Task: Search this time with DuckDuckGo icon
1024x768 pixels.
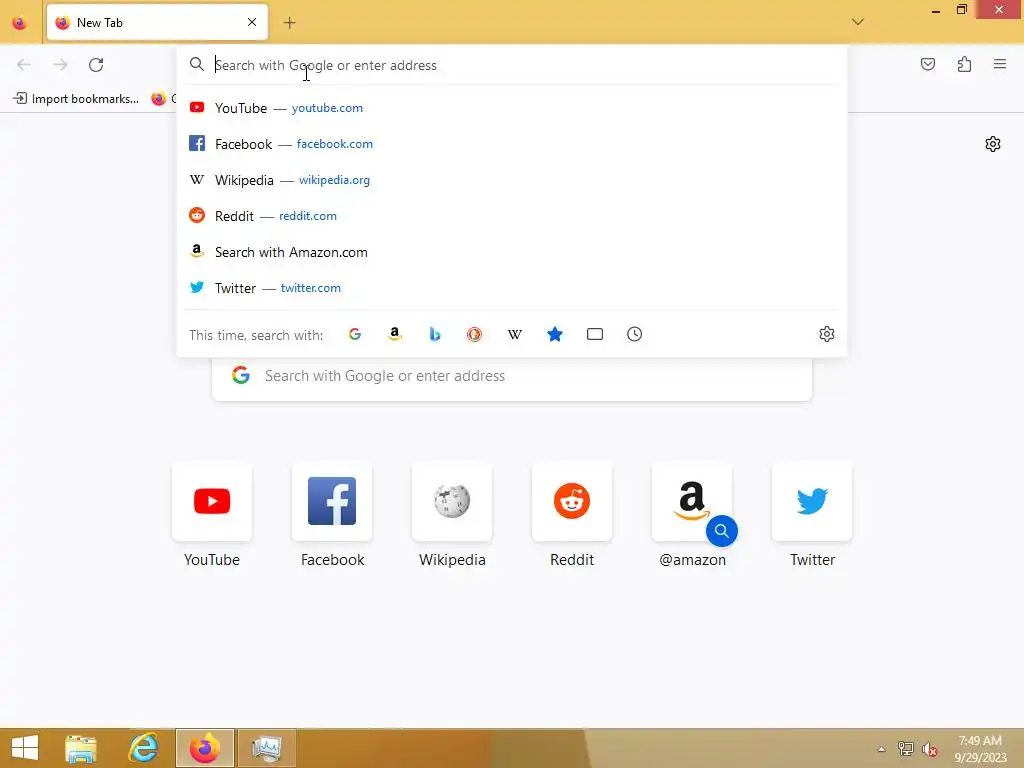Action: (x=475, y=334)
